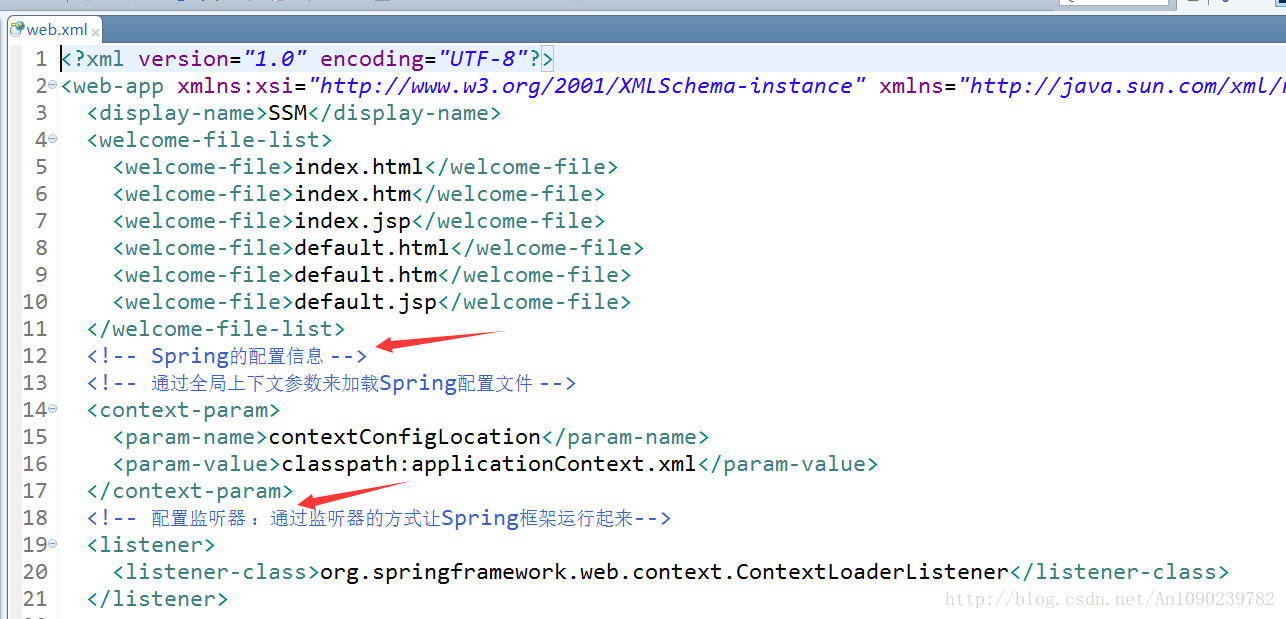Image resolution: width=1286 pixels, height=619 pixels.
Task: Switch to the web.xml editor tab
Action: (x=56, y=30)
